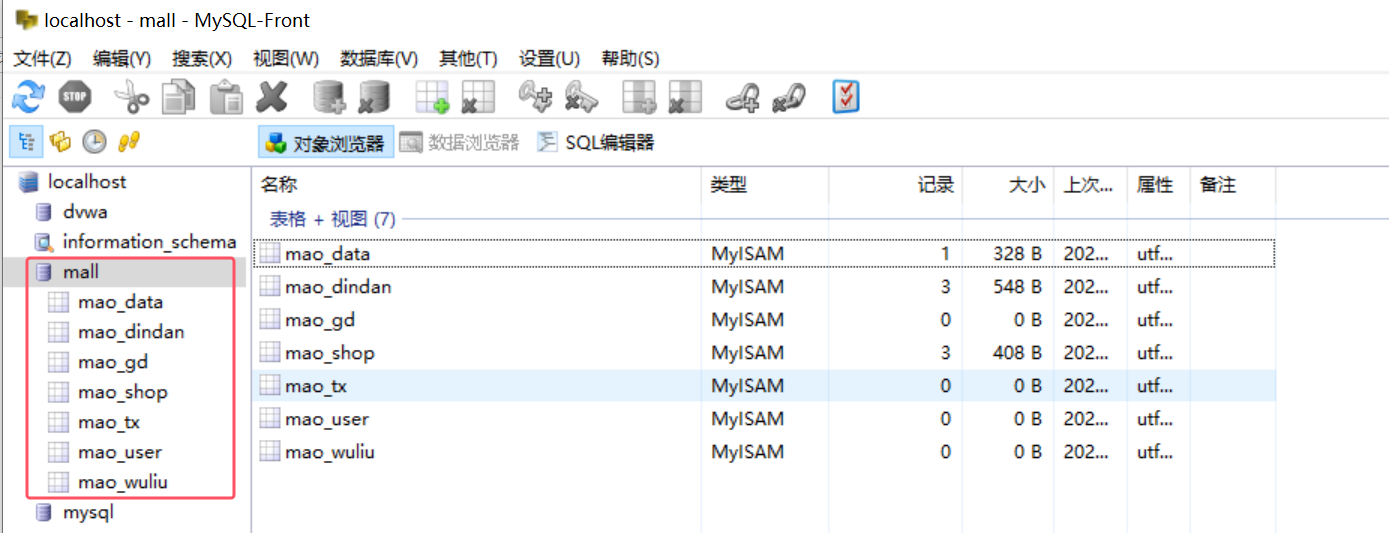Screen dimensions: 1389x533
Task: Click the STOP sign toolbar icon
Action: coord(75,97)
